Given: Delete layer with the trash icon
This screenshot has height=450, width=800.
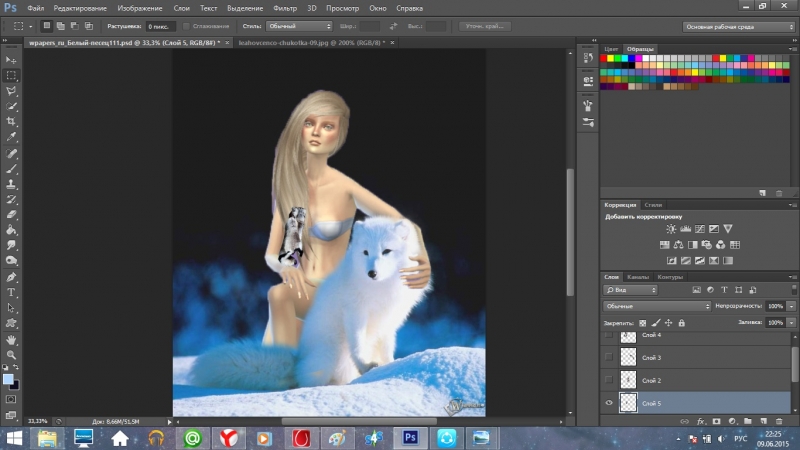Looking at the screenshot, I should click(779, 421).
